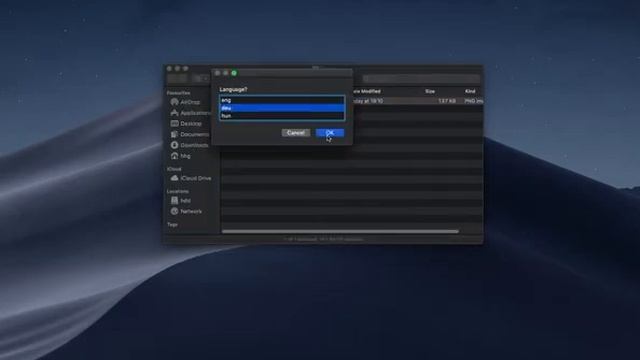Viewport: 640px width, 360px height.
Task: Open AirDrop in Finder sidebar
Action: coord(186,102)
